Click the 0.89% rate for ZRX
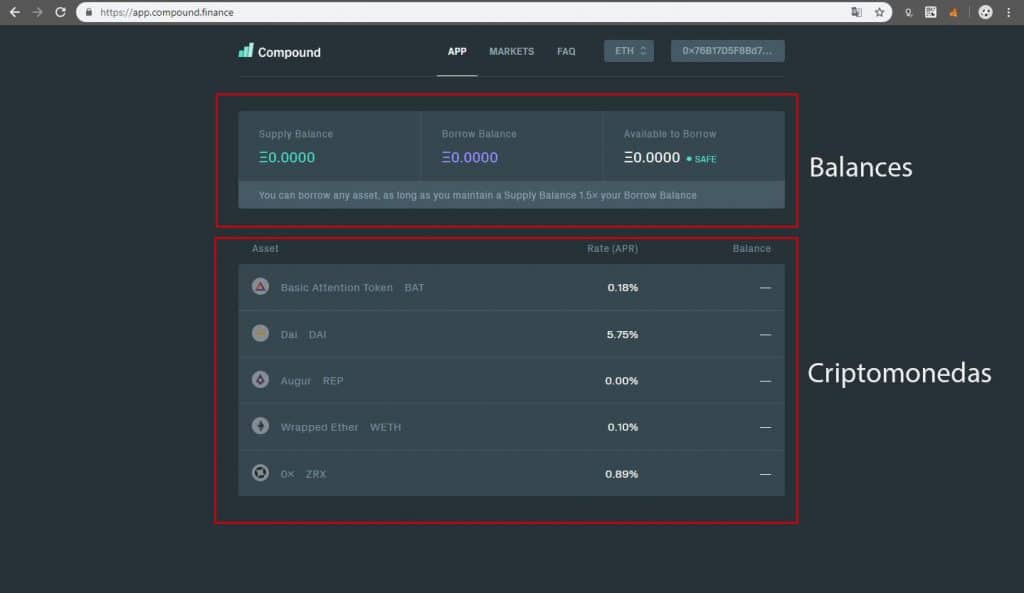The height and width of the screenshot is (593, 1024). pyautogui.click(x=621, y=474)
